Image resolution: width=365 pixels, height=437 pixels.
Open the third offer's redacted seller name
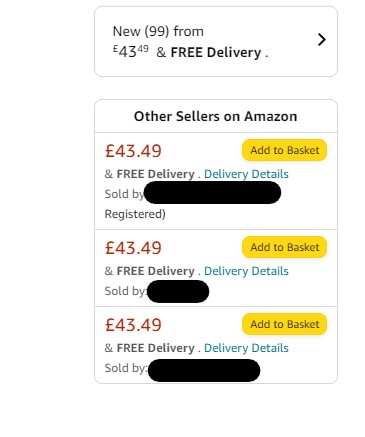(204, 370)
